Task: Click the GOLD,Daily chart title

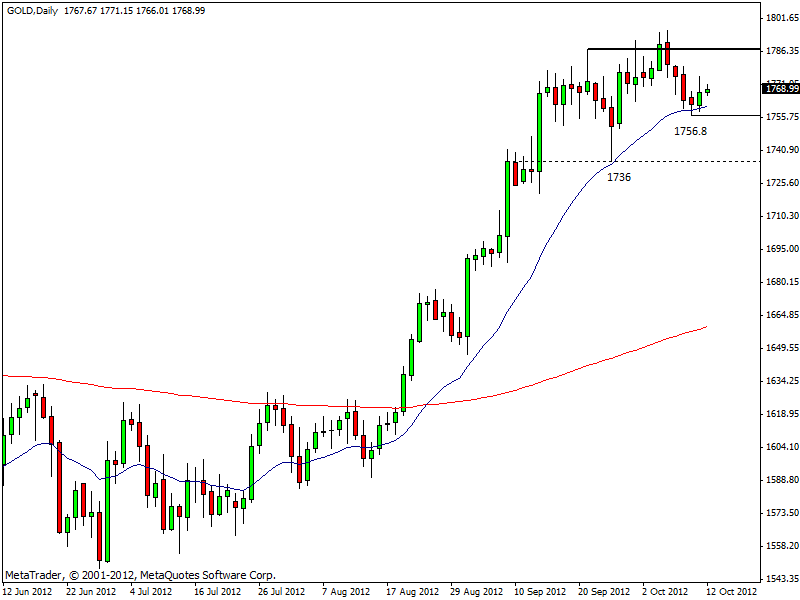Action: 32,8
